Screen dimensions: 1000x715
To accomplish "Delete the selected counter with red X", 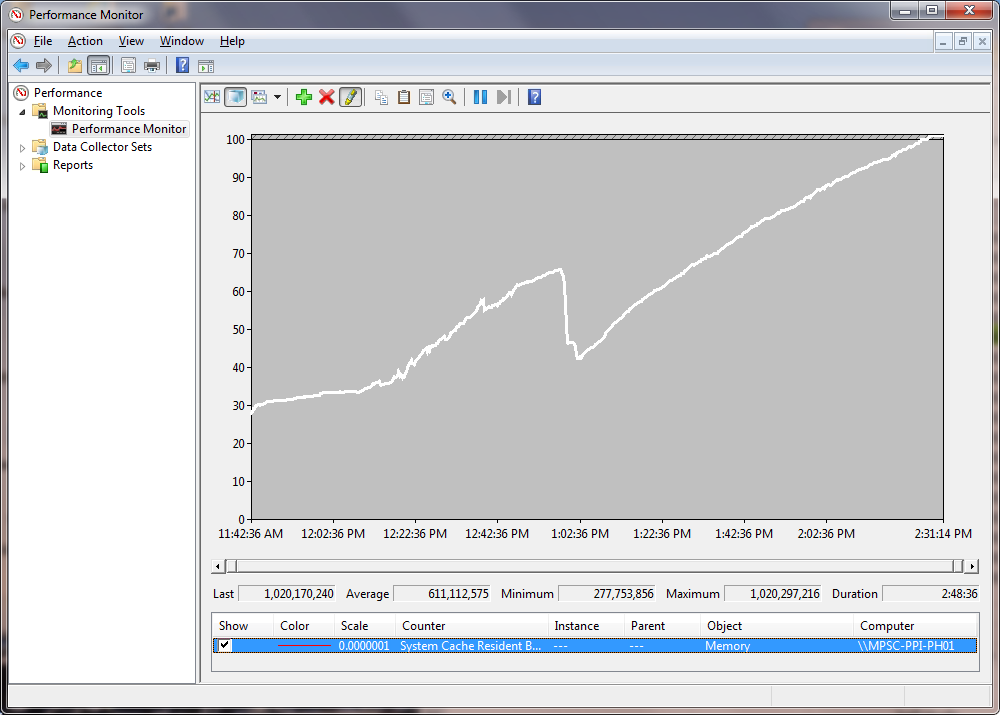I will 327,97.
